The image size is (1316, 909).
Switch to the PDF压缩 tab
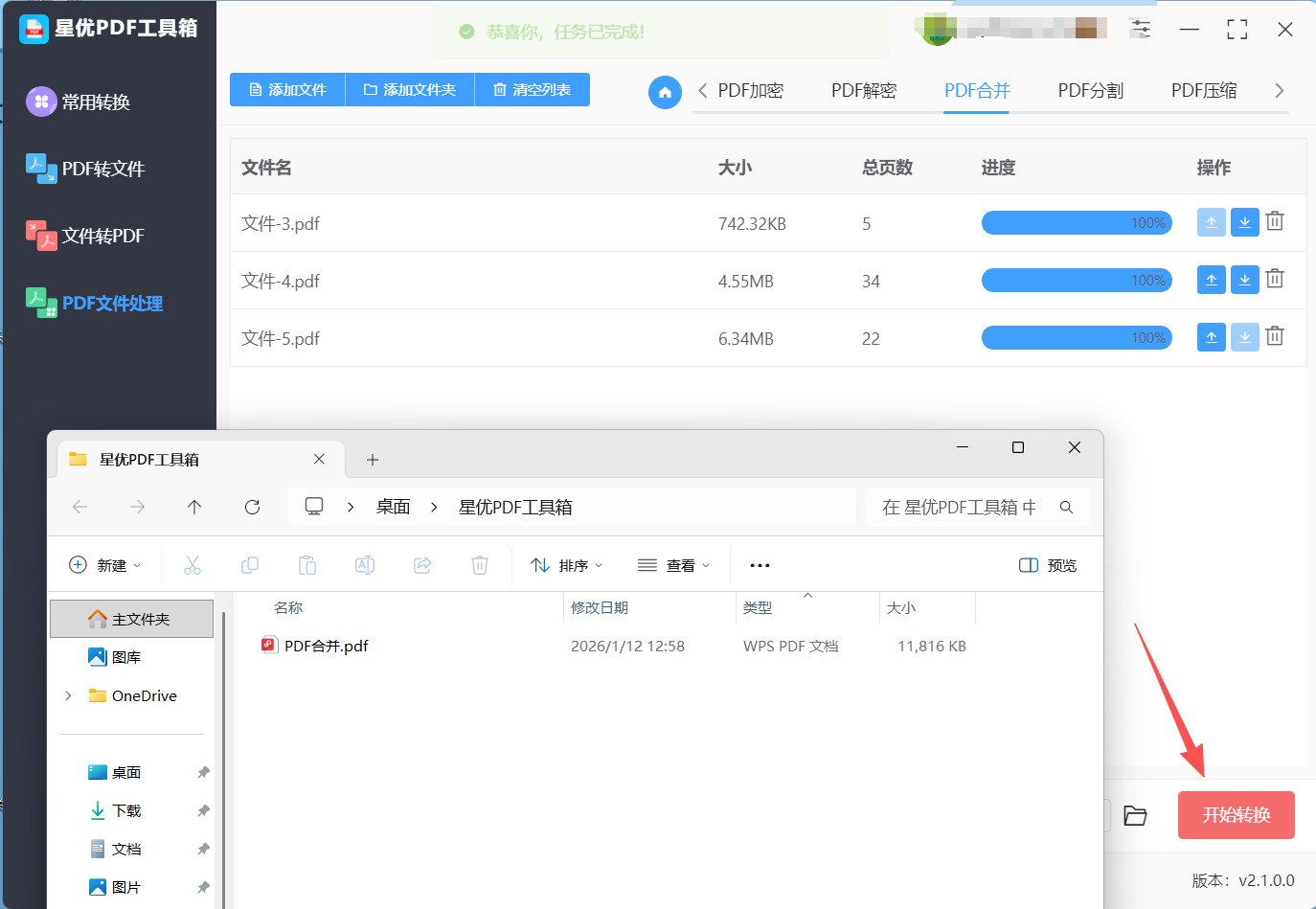pos(1203,91)
